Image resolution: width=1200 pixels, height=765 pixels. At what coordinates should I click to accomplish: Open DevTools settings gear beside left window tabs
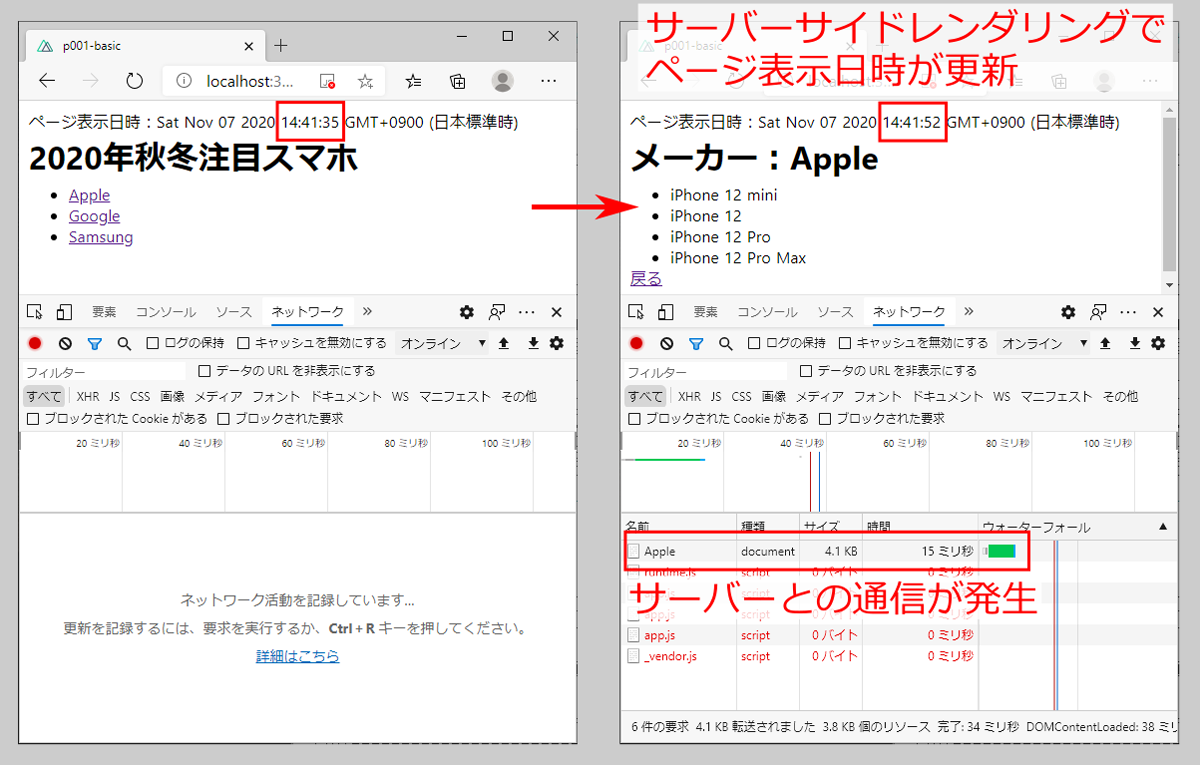(x=466, y=312)
